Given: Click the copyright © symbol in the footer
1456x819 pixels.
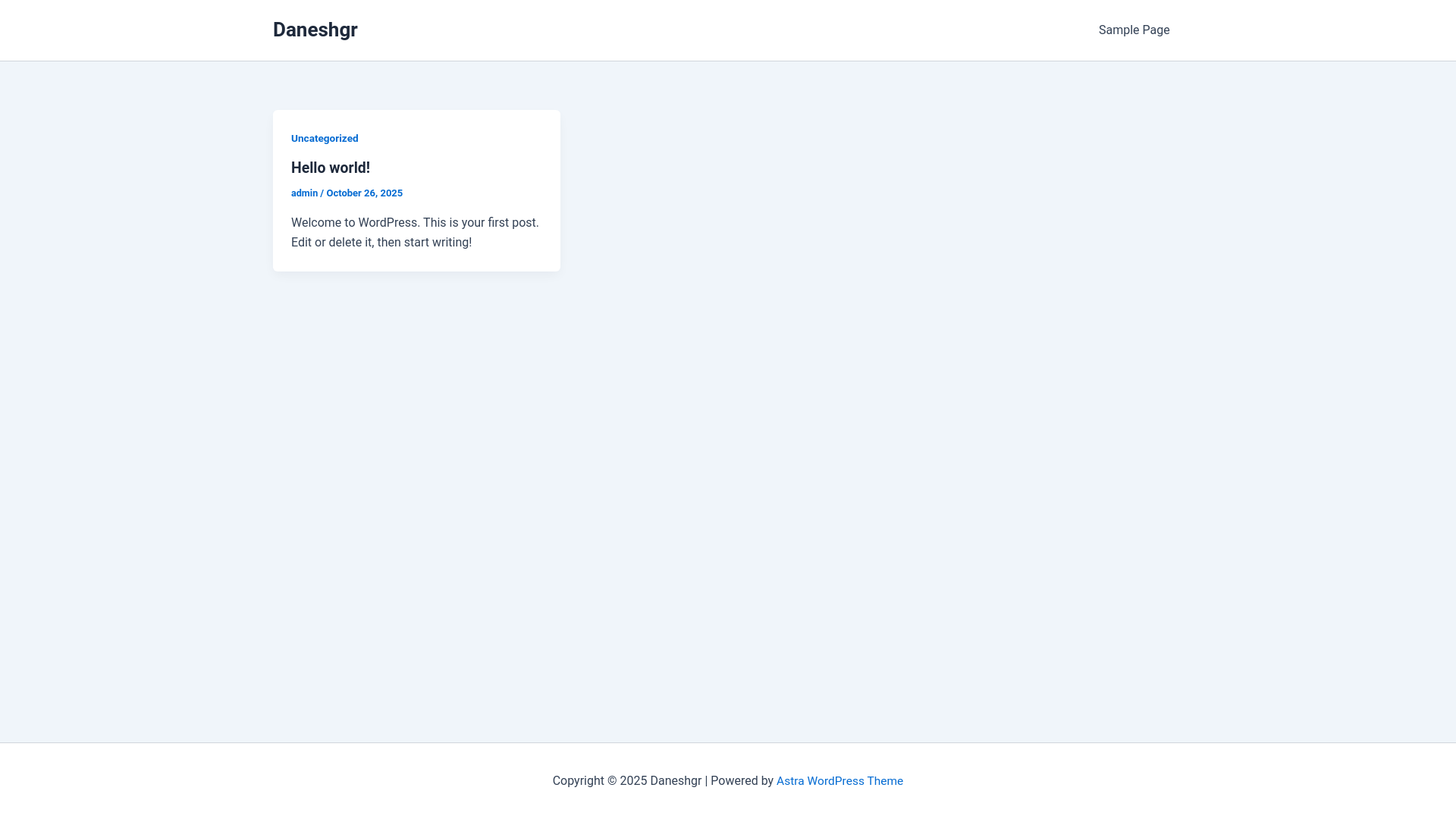Looking at the screenshot, I should [x=612, y=781].
